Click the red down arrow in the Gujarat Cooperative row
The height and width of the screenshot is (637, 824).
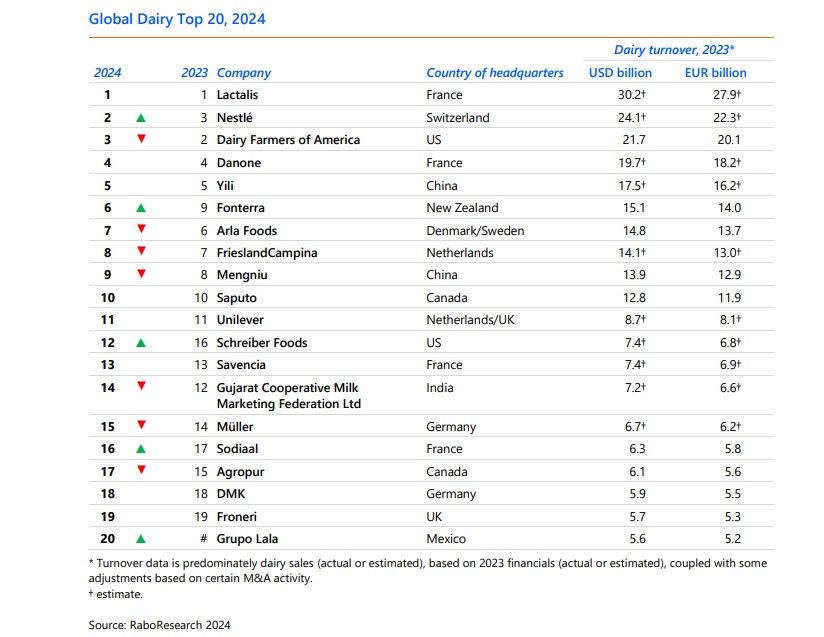click(x=141, y=386)
